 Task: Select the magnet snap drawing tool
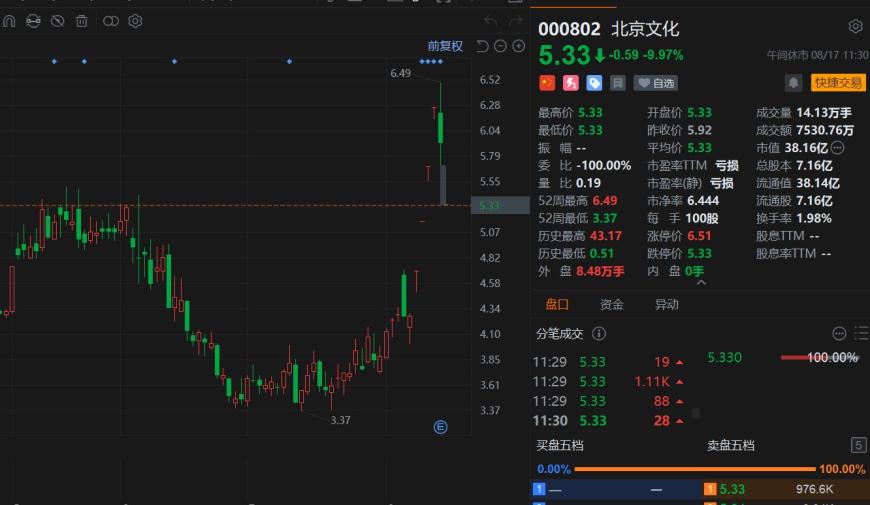pos(9,22)
